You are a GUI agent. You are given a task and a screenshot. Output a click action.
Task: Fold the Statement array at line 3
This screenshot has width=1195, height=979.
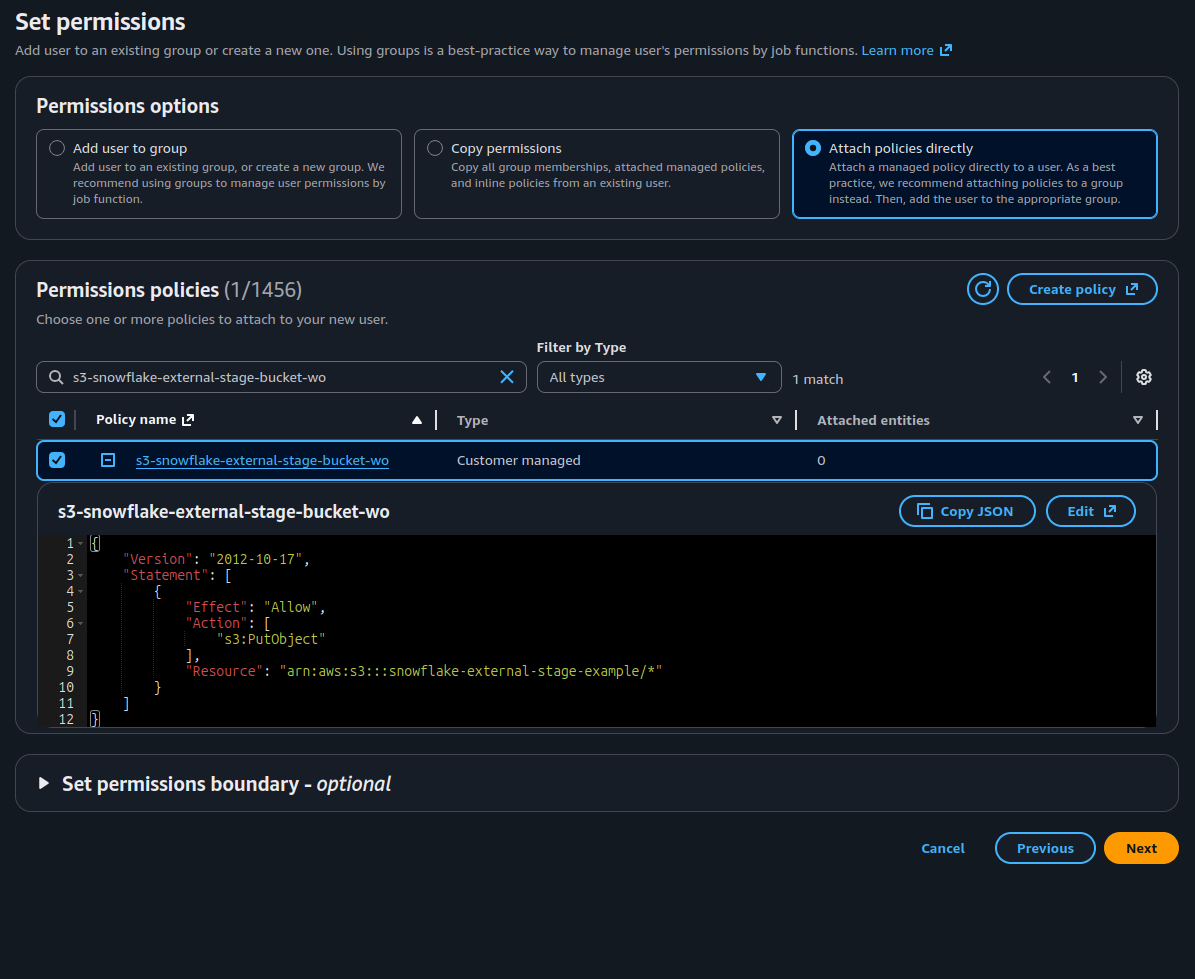coord(81,575)
